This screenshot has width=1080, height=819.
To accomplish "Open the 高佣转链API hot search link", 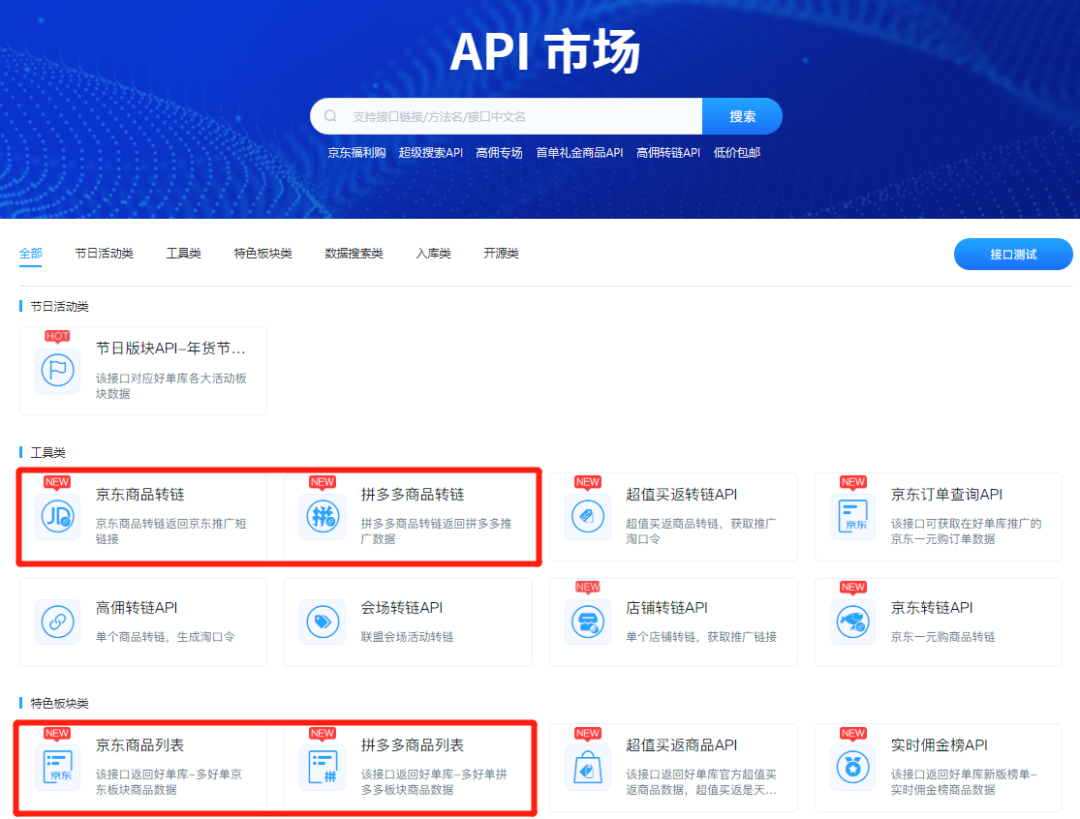I will tap(668, 153).
